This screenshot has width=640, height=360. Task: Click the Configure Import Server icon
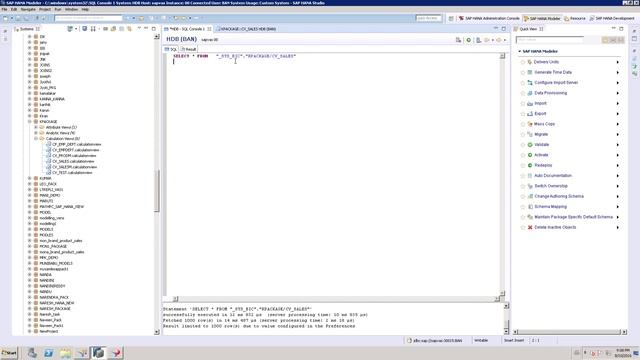pos(530,82)
